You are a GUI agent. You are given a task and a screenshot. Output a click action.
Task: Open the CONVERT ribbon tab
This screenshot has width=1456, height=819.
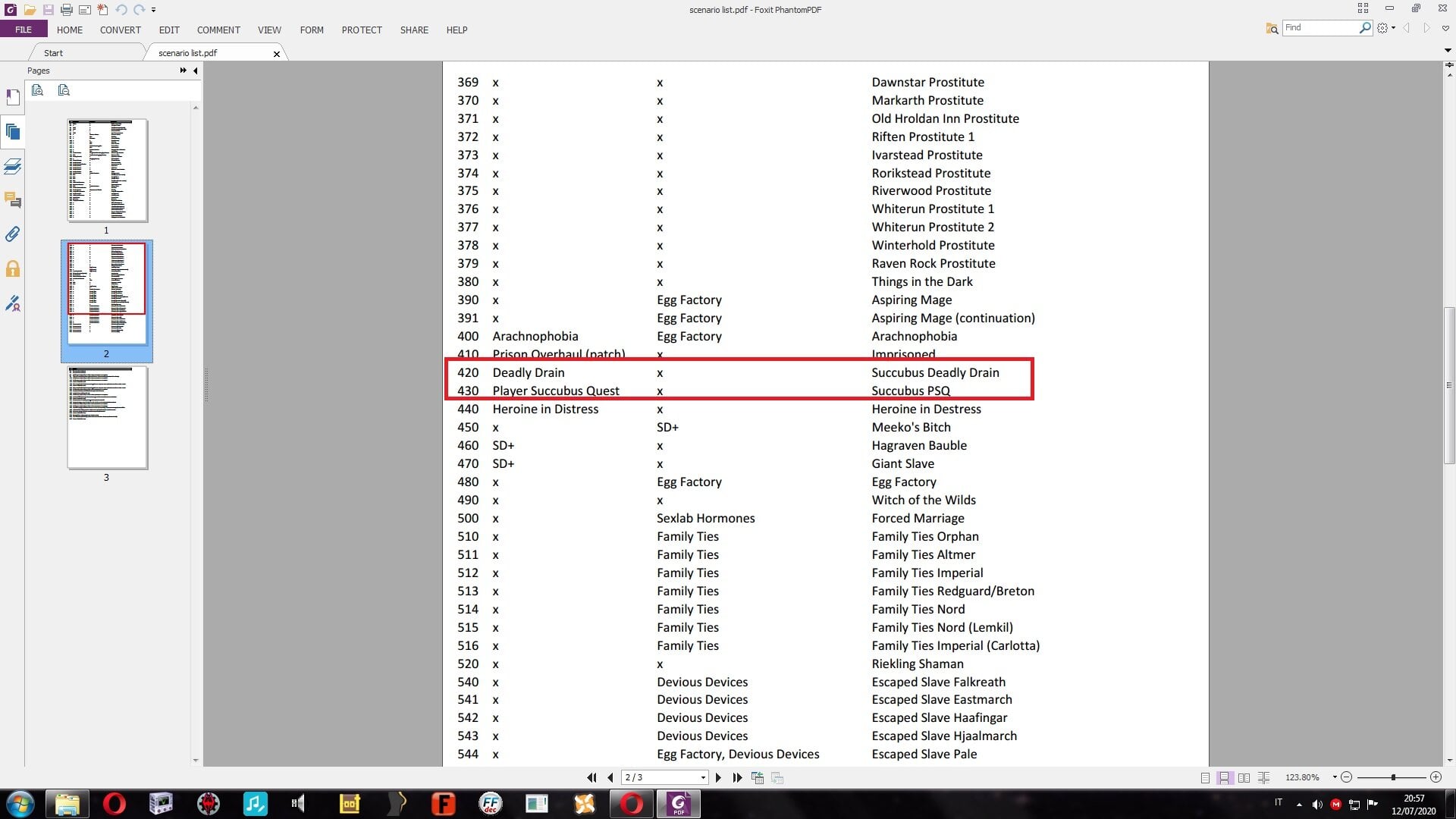tap(121, 30)
